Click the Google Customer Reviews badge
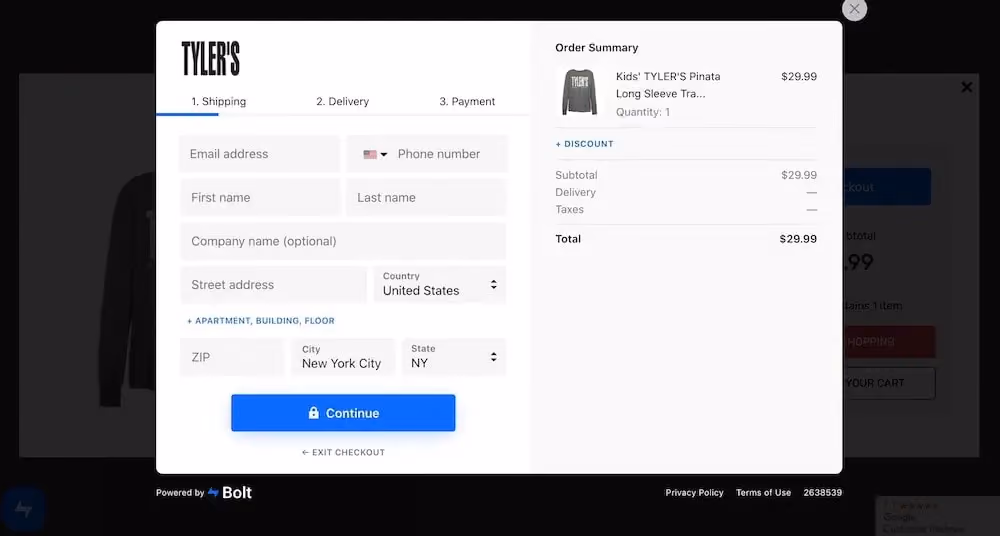1000x536 pixels. click(938, 516)
